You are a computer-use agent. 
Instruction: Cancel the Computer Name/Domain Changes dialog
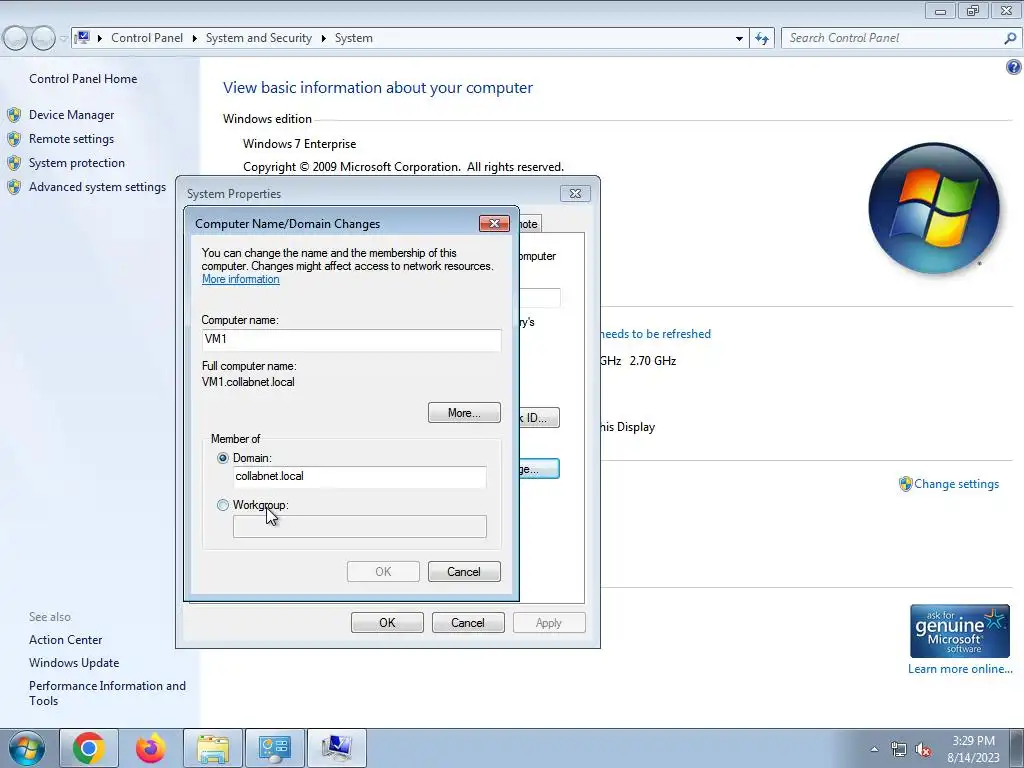464,571
